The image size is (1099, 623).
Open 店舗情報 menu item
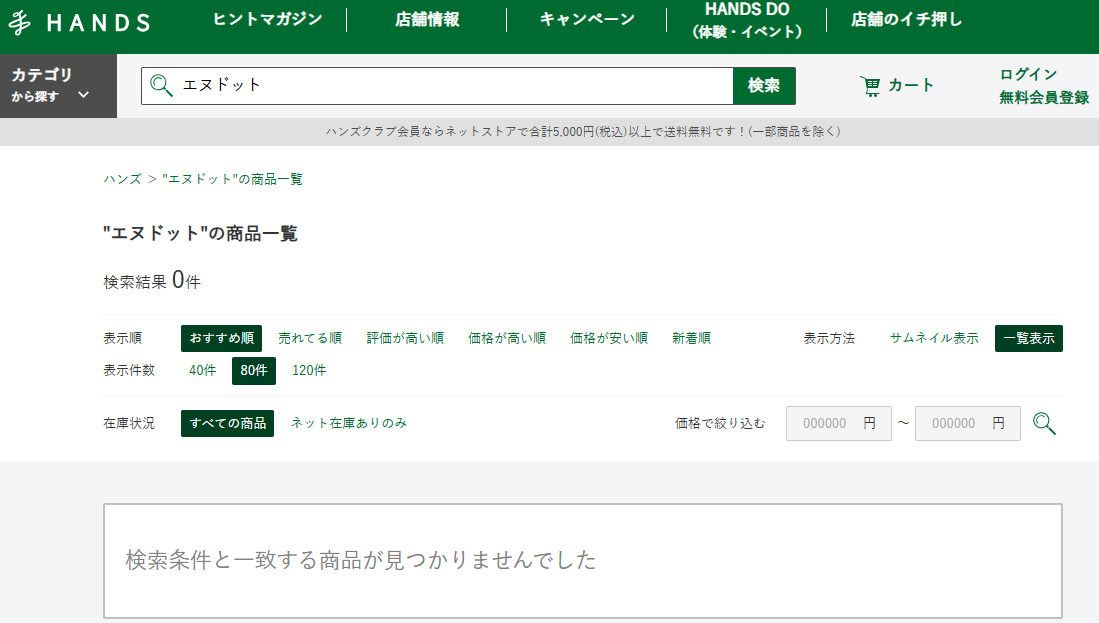tap(427, 20)
